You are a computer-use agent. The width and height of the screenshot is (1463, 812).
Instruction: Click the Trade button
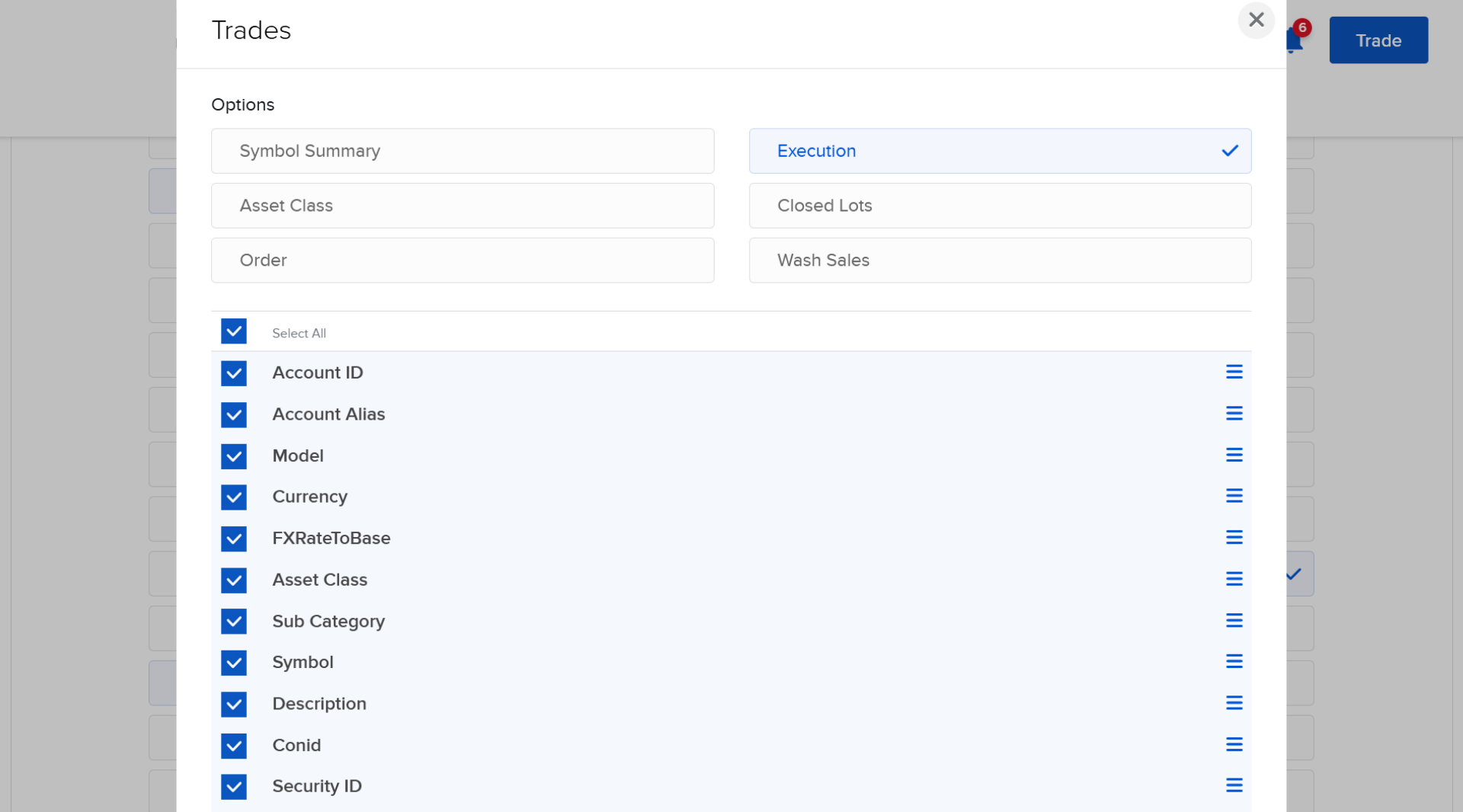coord(1378,40)
